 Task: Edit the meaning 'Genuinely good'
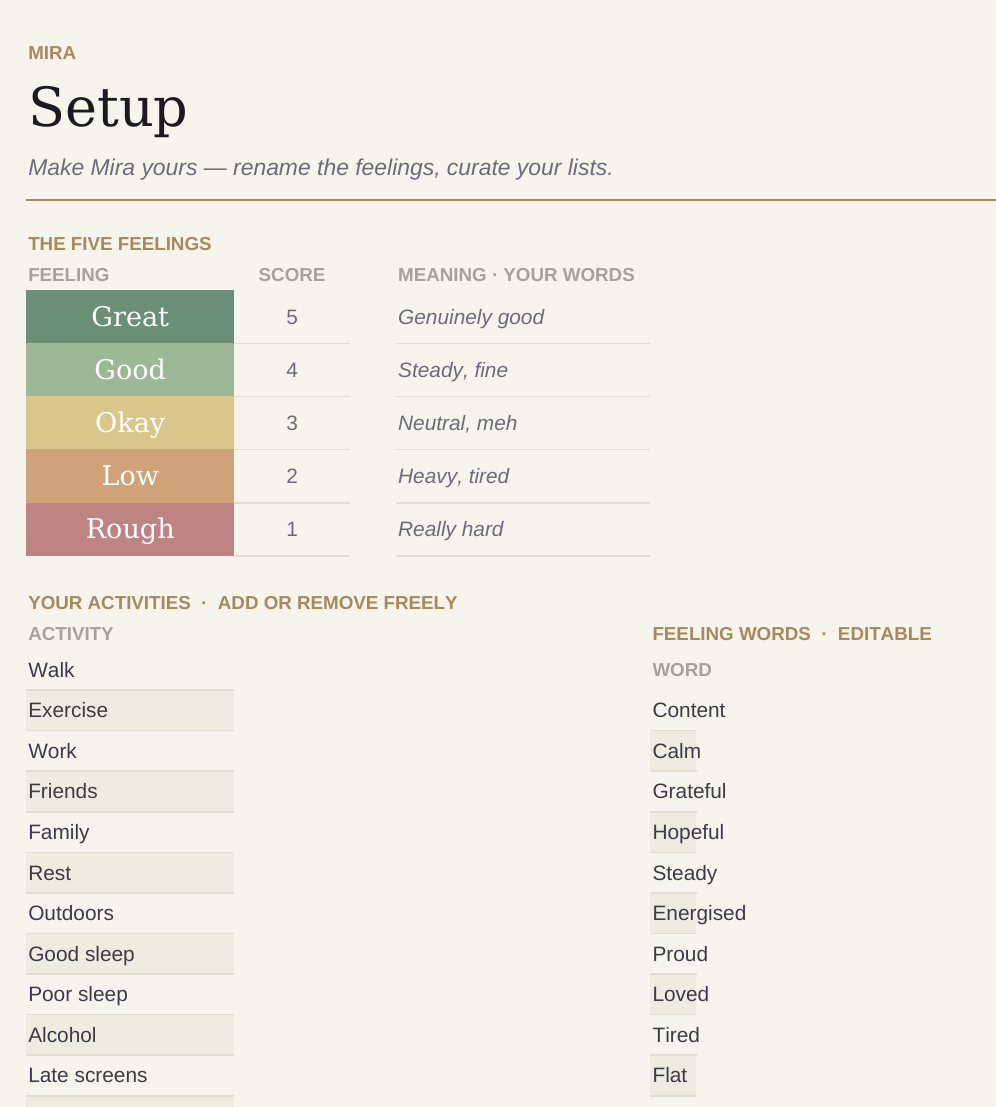pos(522,317)
